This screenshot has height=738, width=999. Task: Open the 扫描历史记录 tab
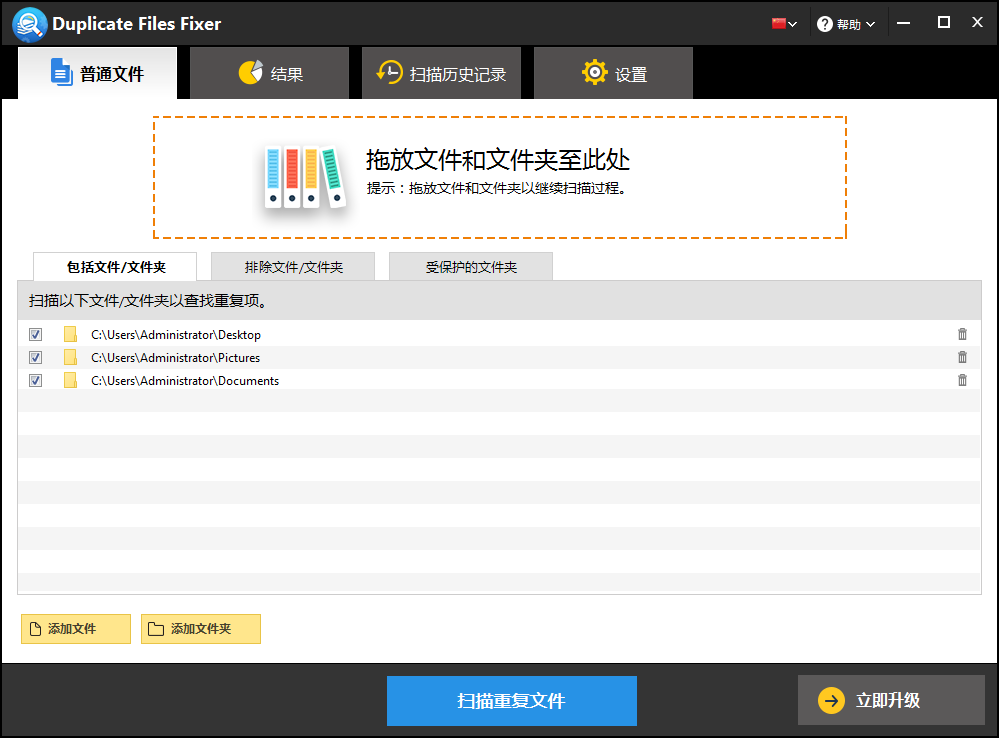pyautogui.click(x=442, y=73)
